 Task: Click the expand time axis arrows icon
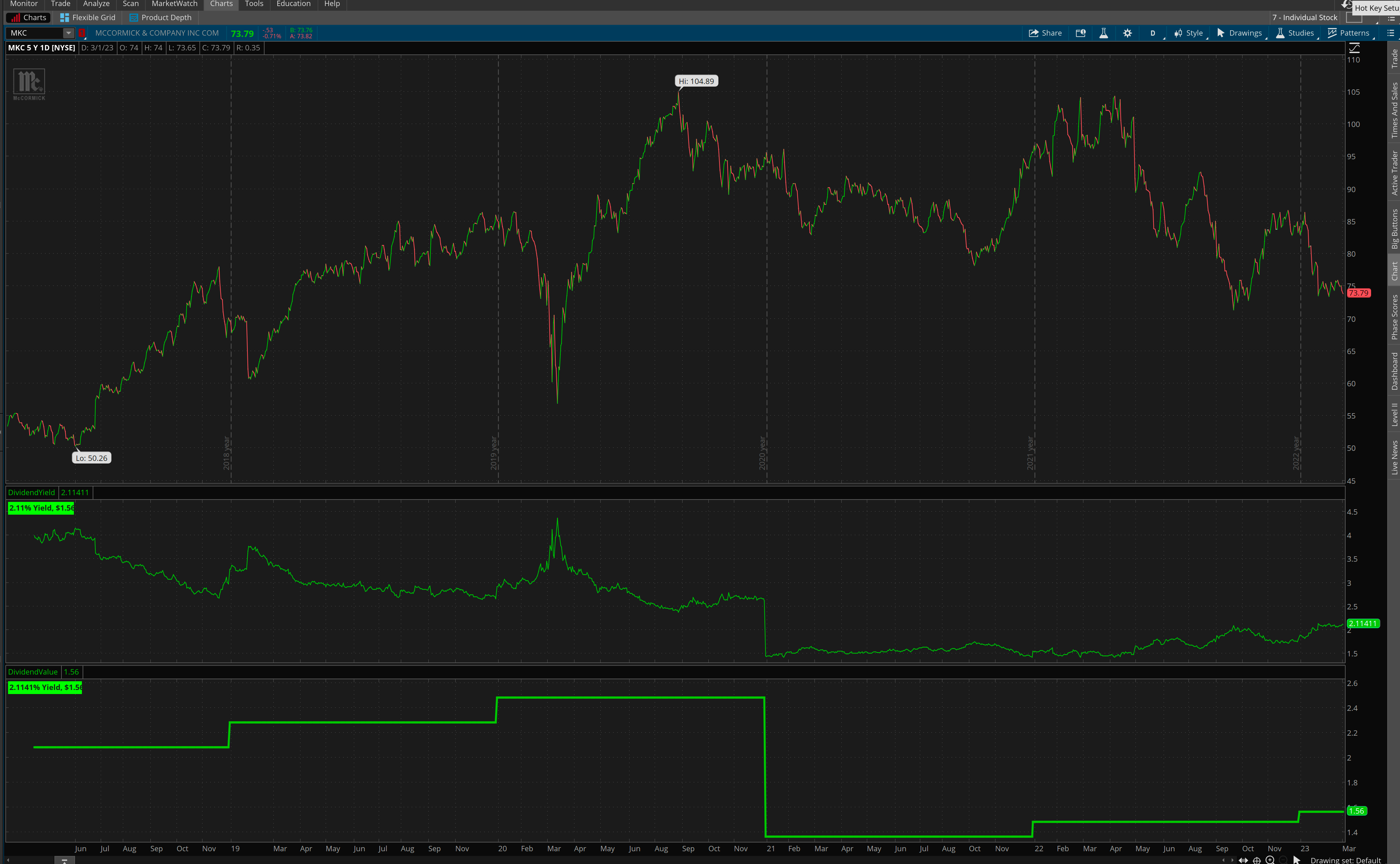1243,860
